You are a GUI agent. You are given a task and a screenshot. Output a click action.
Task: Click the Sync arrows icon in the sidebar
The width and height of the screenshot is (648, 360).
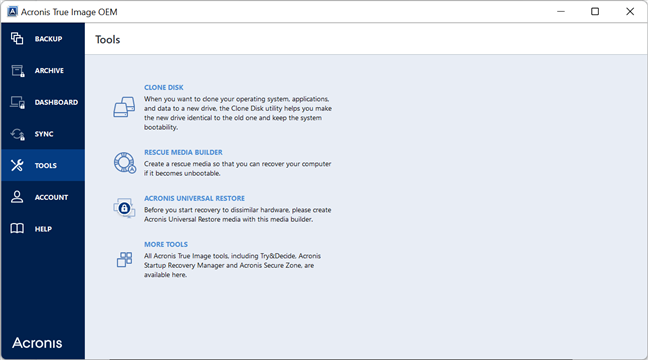click(17, 134)
